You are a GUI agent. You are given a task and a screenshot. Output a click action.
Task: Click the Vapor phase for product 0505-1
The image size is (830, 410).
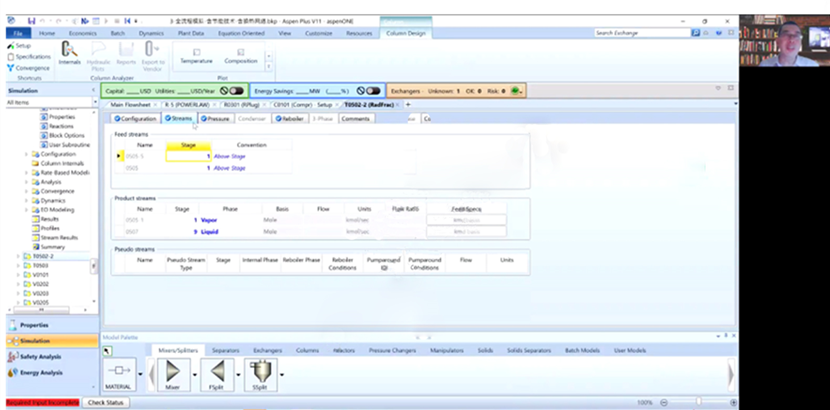pos(209,220)
